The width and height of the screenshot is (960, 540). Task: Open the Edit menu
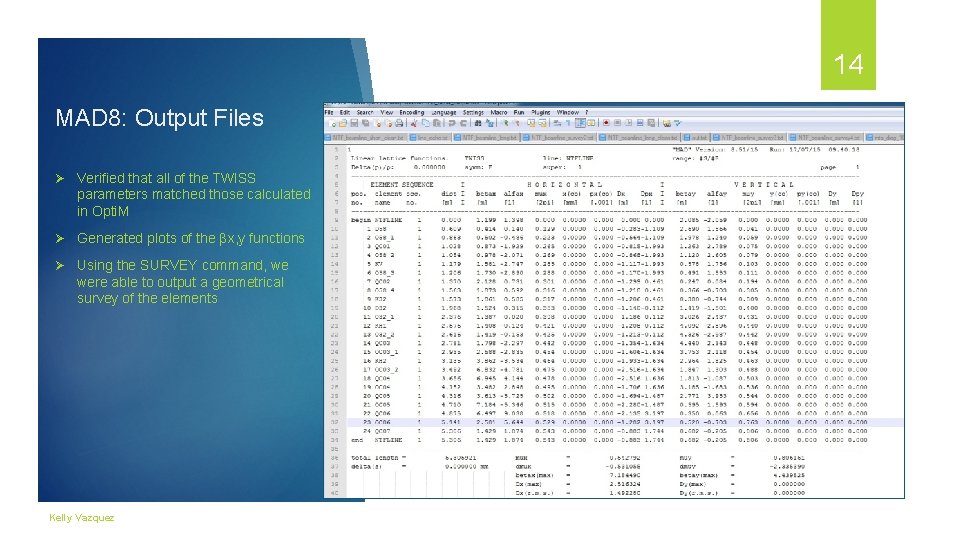(x=345, y=113)
